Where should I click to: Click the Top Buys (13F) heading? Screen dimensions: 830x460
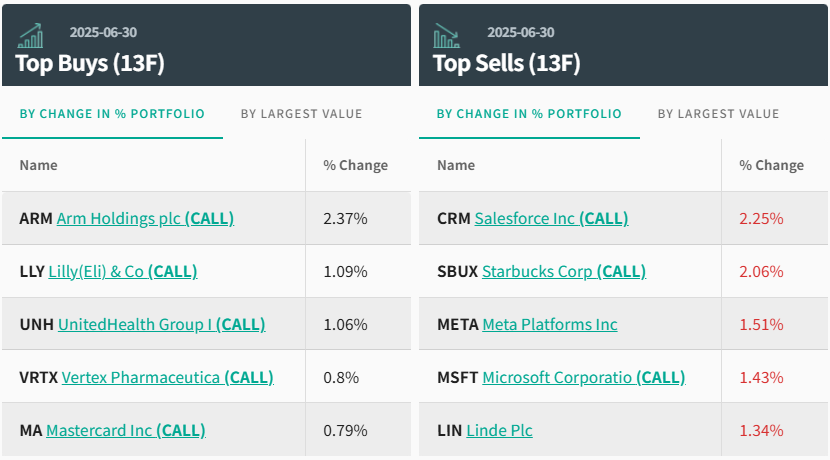point(90,63)
